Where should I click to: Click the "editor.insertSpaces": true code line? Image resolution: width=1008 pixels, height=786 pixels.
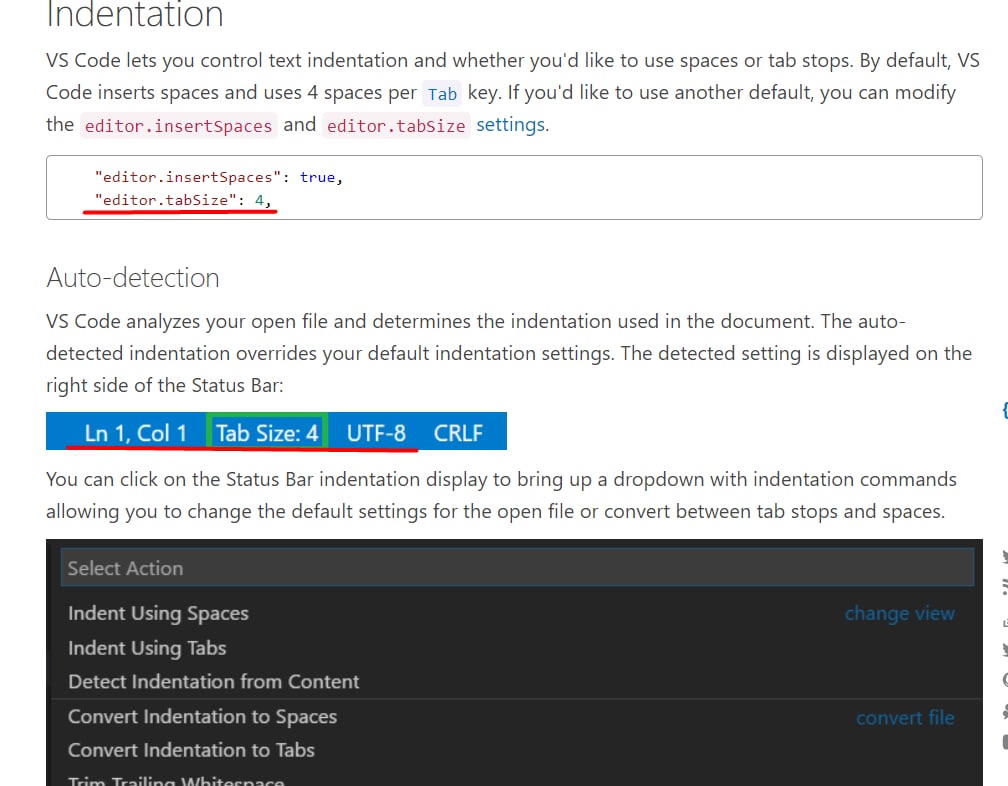click(219, 177)
